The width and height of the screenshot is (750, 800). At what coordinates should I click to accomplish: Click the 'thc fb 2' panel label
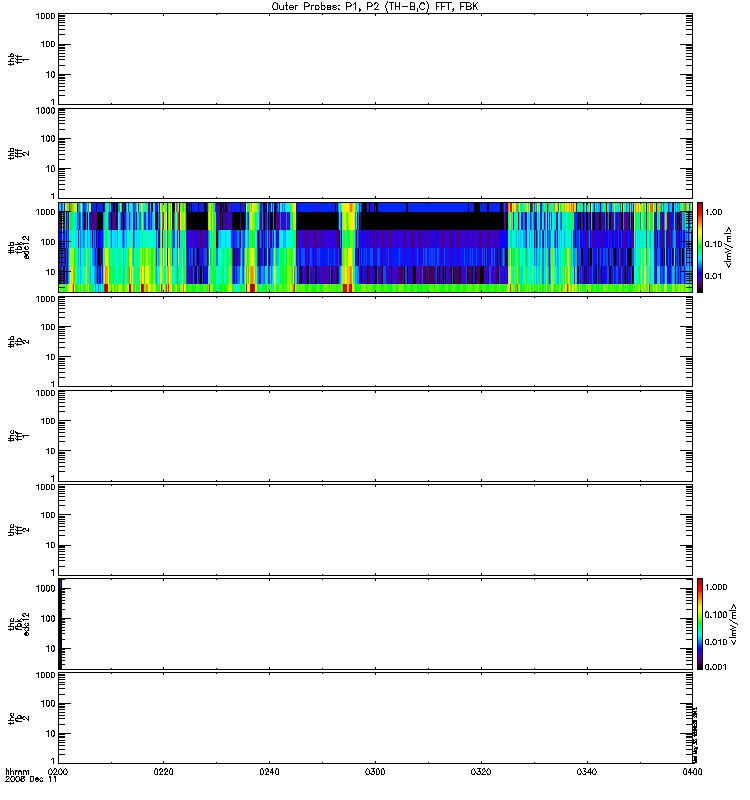pyautogui.click(x=18, y=718)
